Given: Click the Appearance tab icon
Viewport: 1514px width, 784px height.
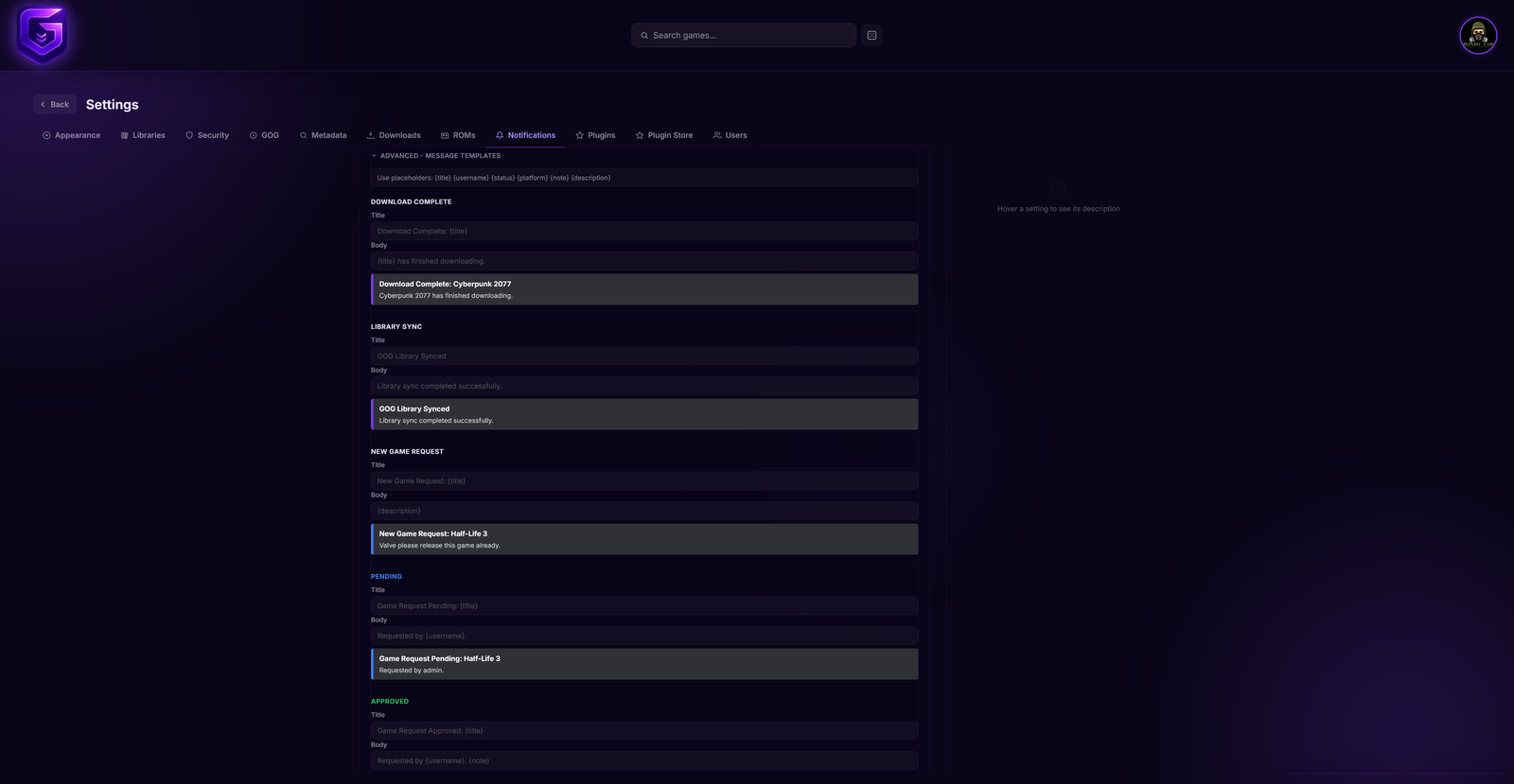Looking at the screenshot, I should (x=46, y=135).
